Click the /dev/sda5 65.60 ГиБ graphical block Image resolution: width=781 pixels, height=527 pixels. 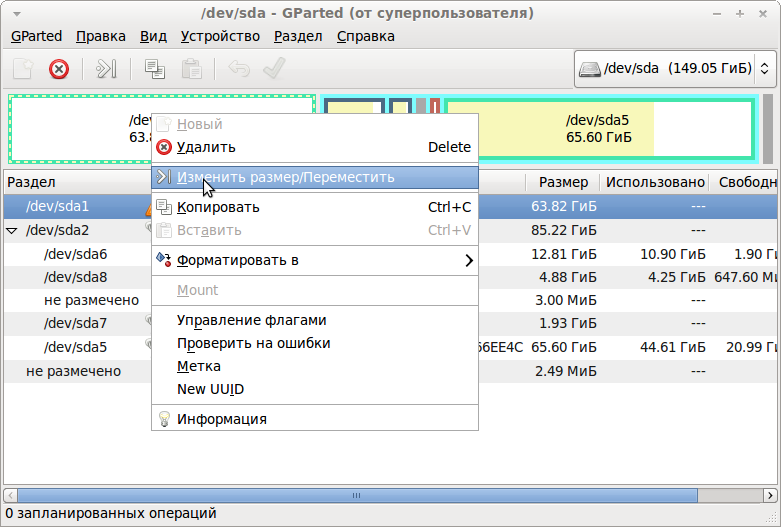[x=599, y=129]
